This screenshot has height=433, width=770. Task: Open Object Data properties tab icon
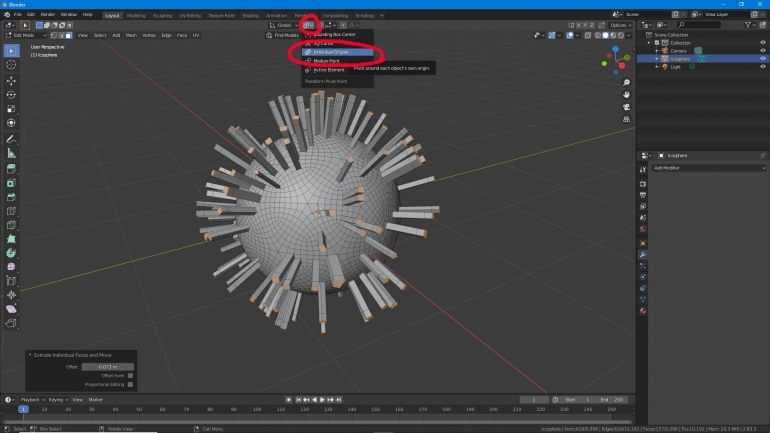643,299
